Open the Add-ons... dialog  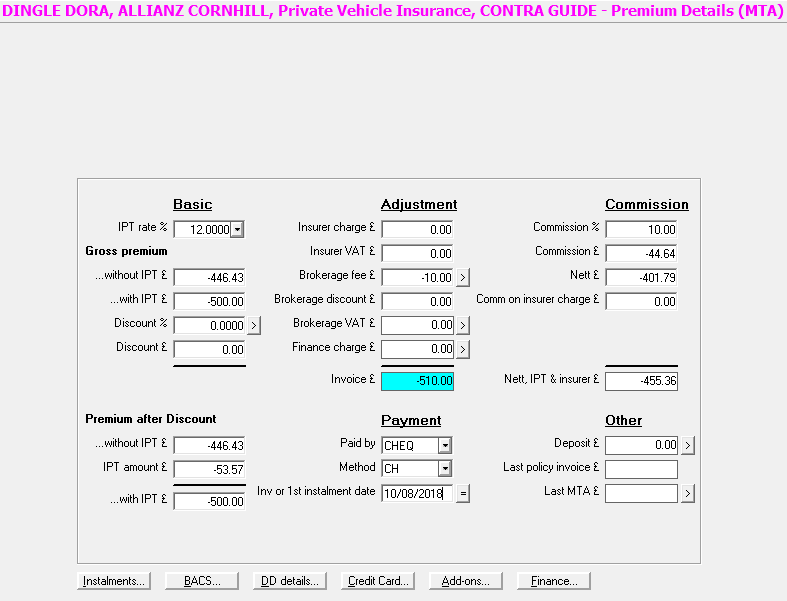466,581
